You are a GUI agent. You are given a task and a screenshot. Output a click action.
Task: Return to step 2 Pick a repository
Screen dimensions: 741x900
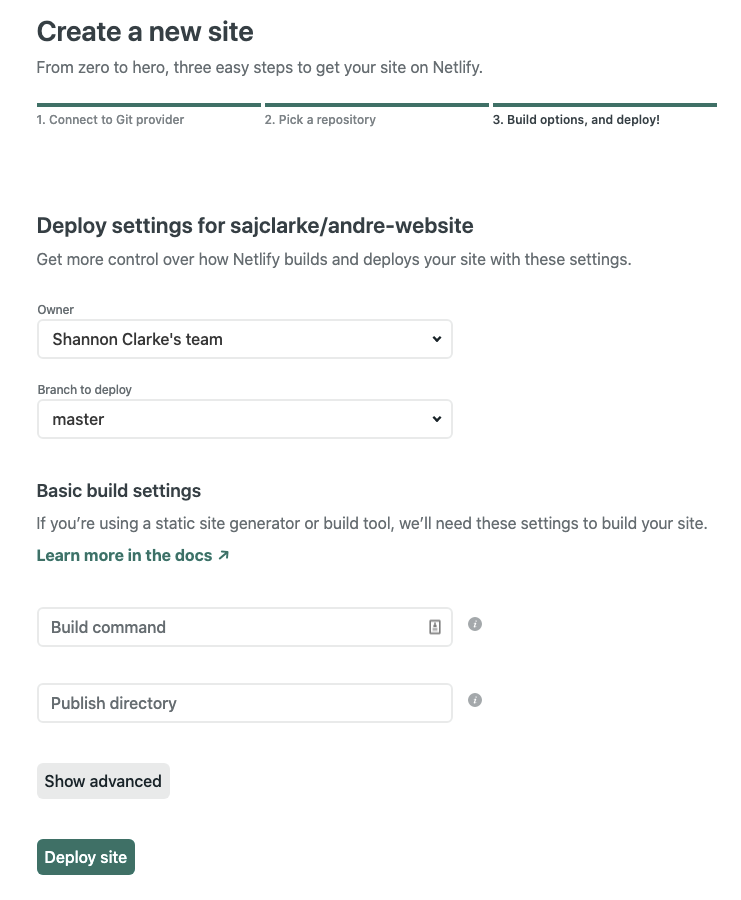click(x=320, y=119)
